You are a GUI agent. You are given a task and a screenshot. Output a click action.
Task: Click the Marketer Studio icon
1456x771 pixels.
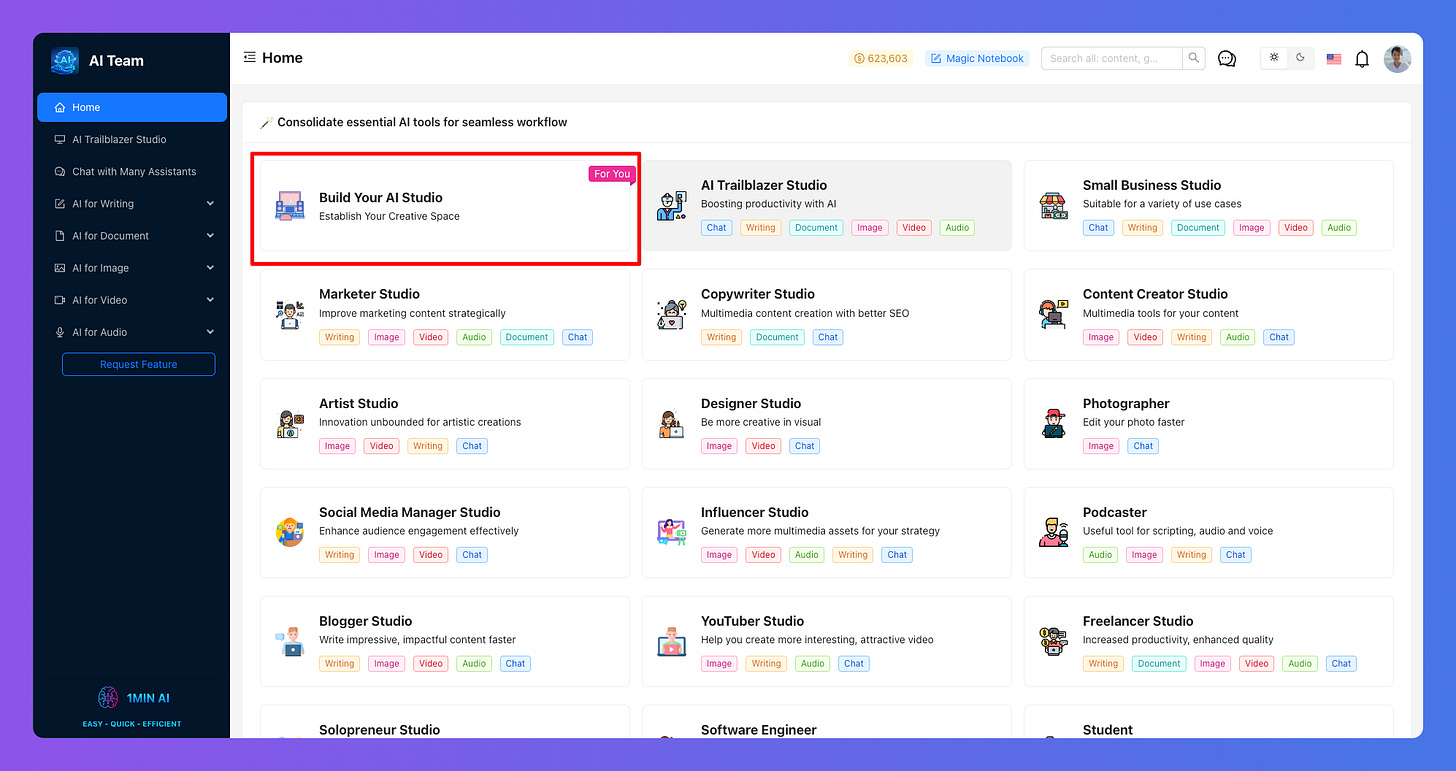coord(290,315)
